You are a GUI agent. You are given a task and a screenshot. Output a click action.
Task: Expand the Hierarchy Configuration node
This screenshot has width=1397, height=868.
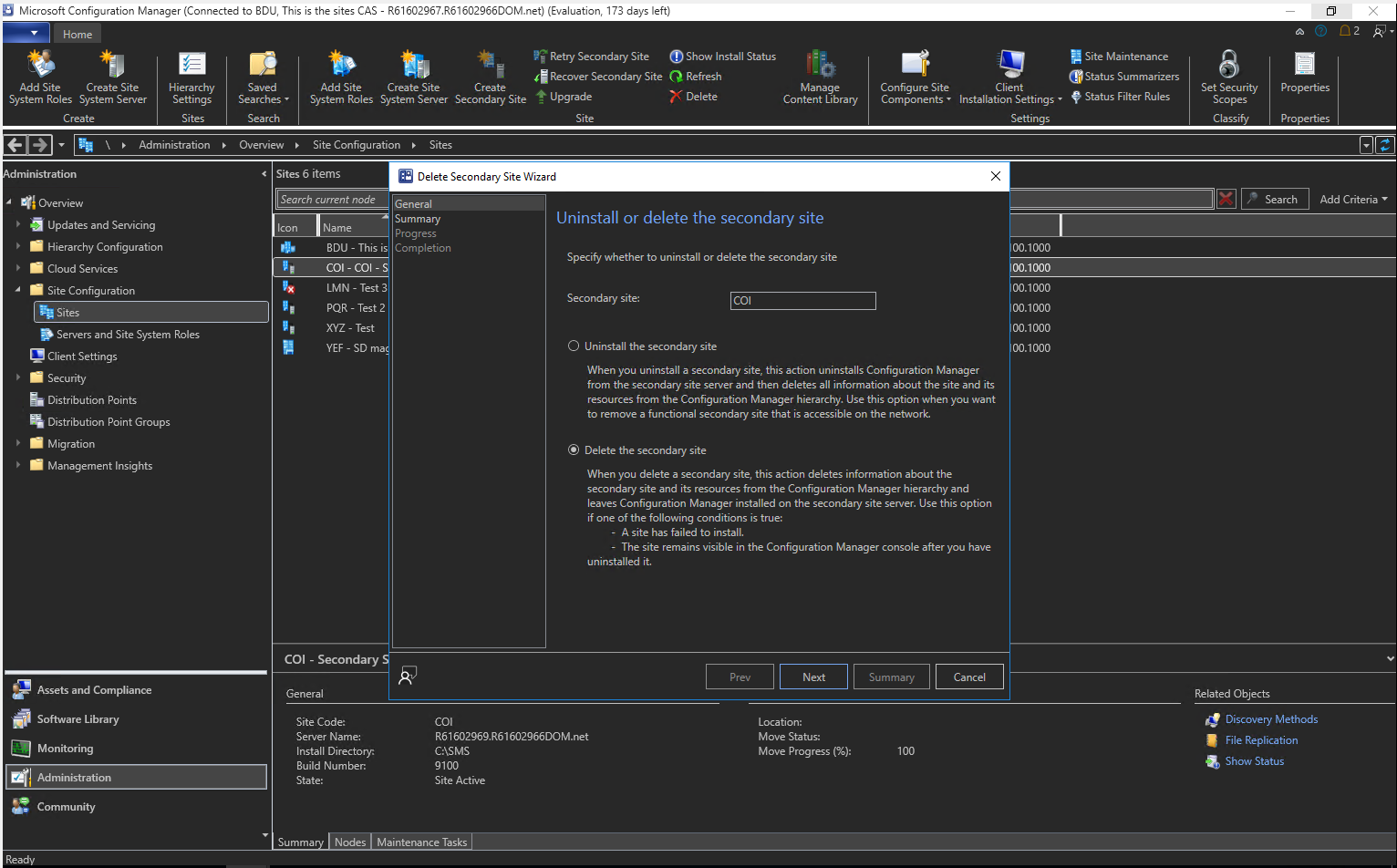[17, 246]
